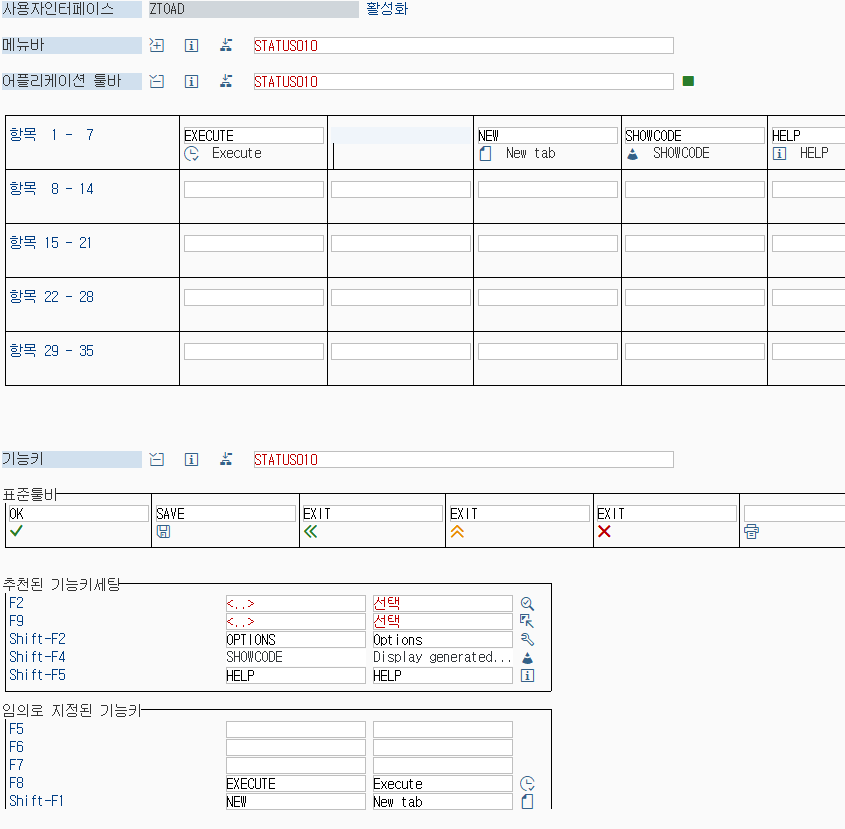
Task: Click the red X cancel icon
Action: pos(604,531)
